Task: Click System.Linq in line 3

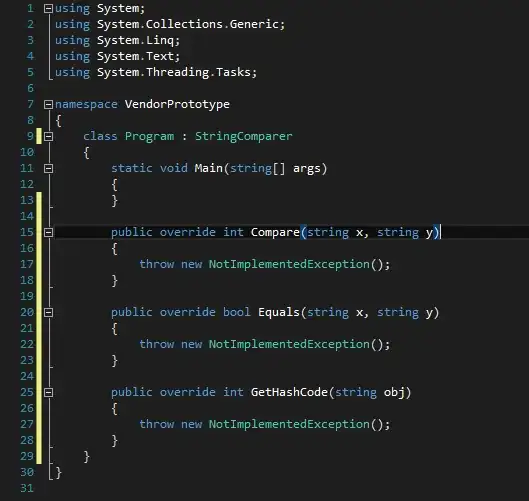Action: pyautogui.click(x=135, y=40)
